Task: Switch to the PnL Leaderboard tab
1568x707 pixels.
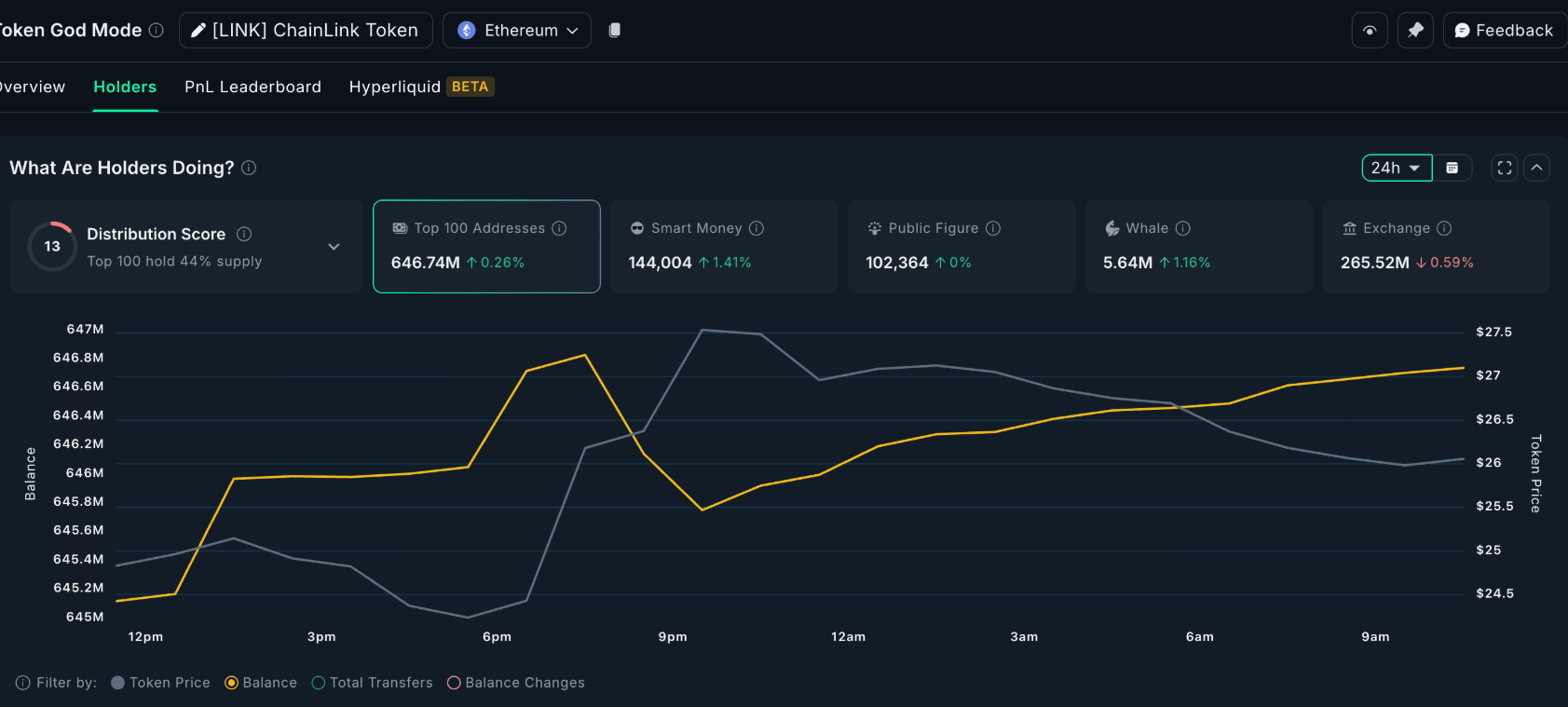Action: (x=252, y=87)
